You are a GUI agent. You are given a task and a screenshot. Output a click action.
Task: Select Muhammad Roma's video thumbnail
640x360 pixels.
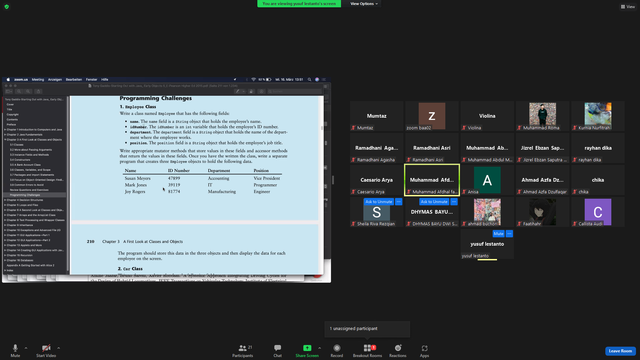(542, 116)
